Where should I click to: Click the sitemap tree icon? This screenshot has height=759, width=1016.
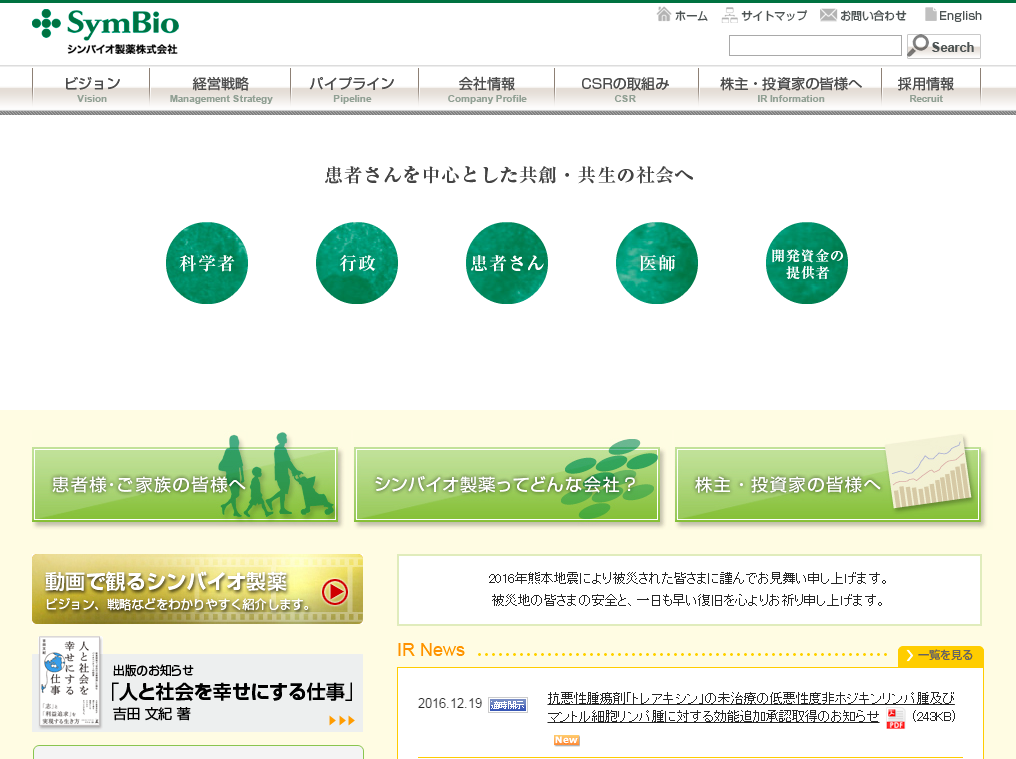[730, 15]
